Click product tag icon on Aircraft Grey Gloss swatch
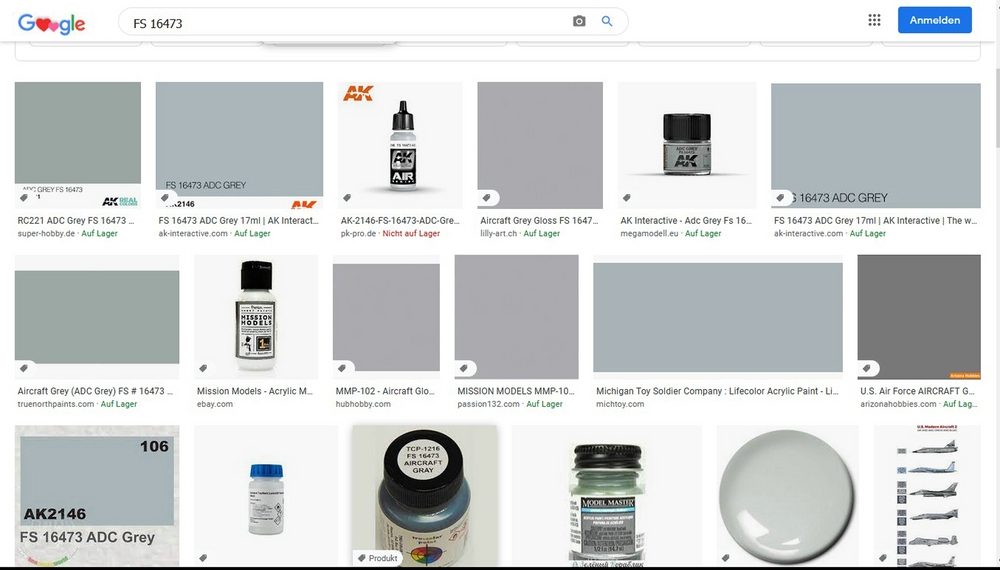The image size is (1000, 570). click(487, 198)
